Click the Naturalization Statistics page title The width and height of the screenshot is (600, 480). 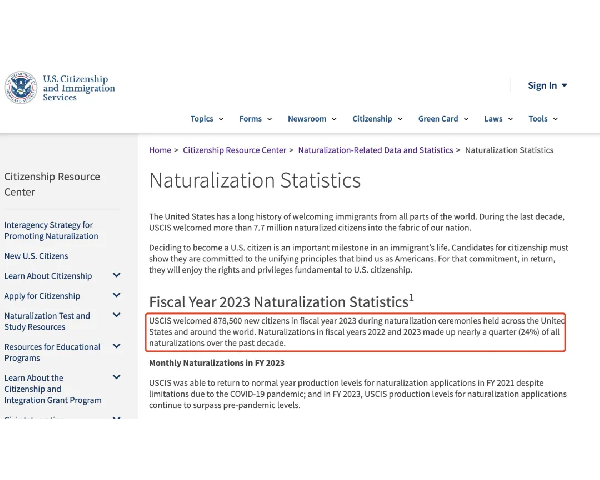[255, 180]
